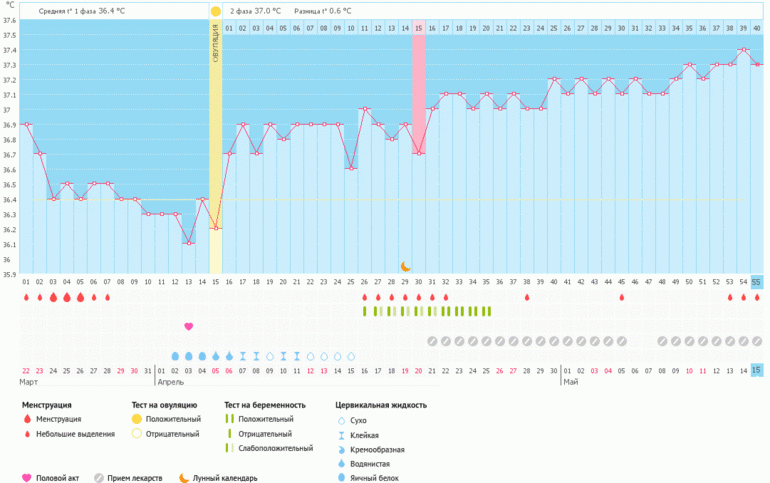This screenshot has height=483, width=770.
Task: Click medication icon on cycle day 48
Action: (x=662, y=341)
